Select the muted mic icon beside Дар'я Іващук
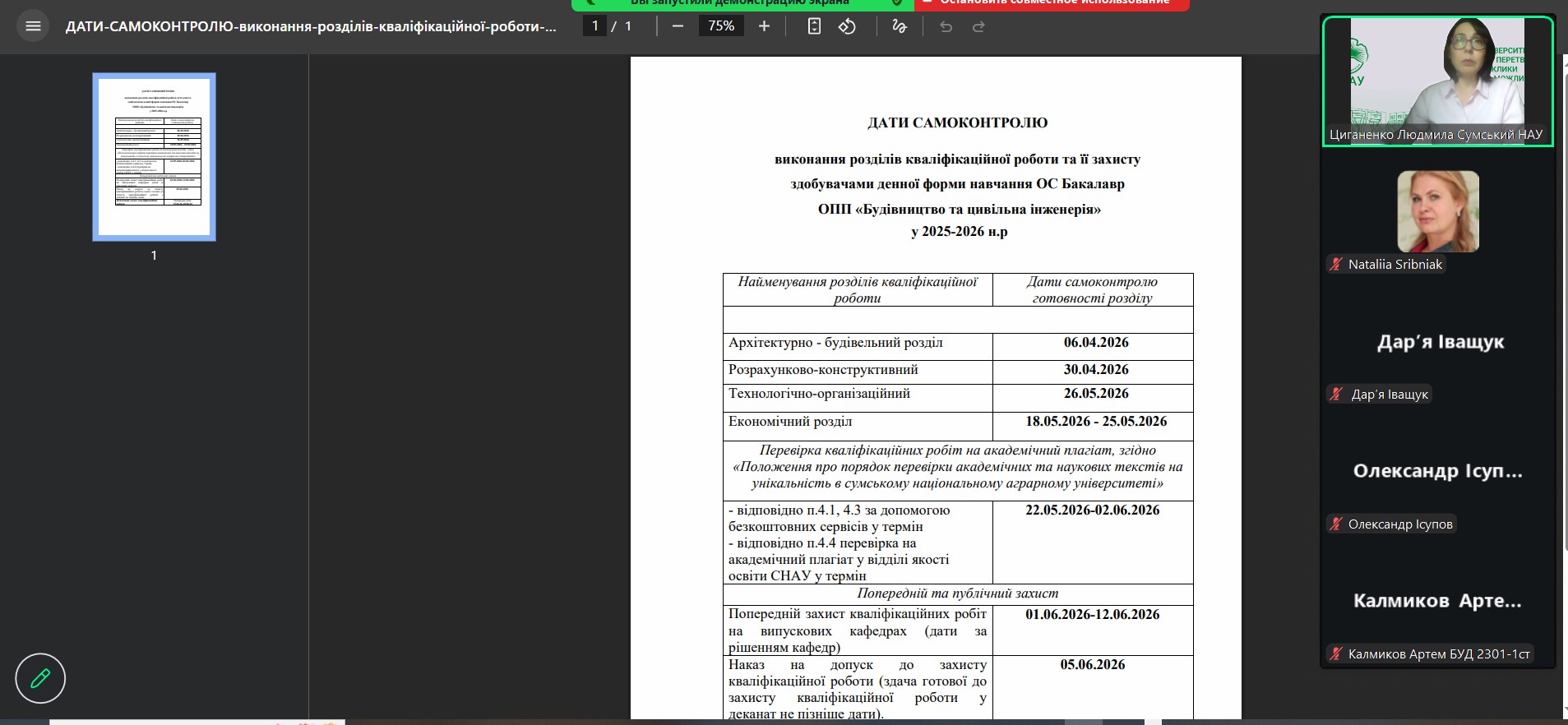 click(x=1336, y=394)
